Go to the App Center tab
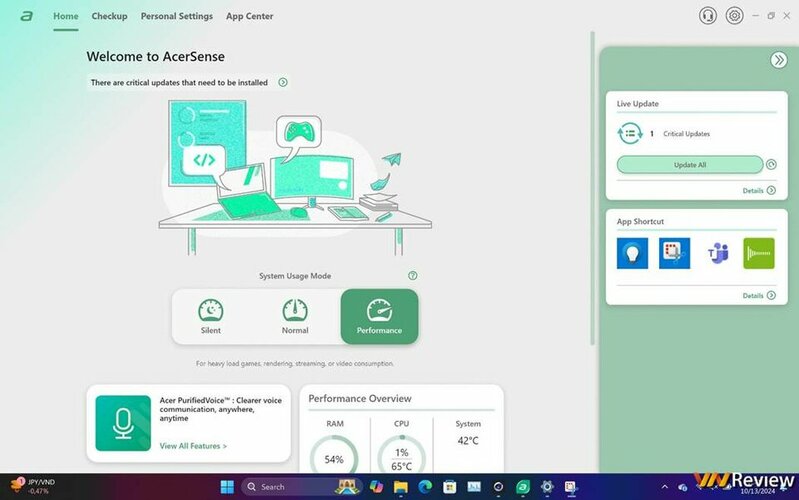The image size is (799, 500). [250, 16]
